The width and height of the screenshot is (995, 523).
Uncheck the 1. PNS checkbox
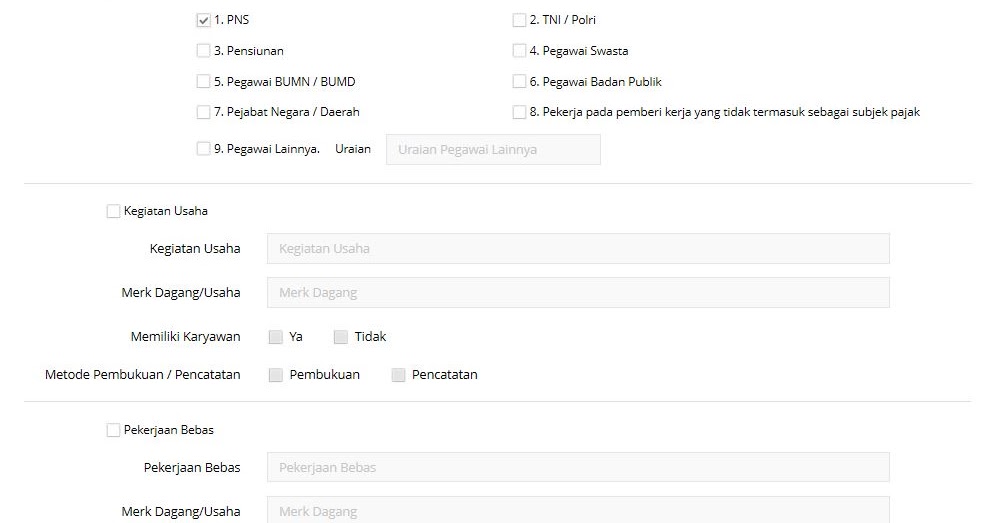coord(203,20)
